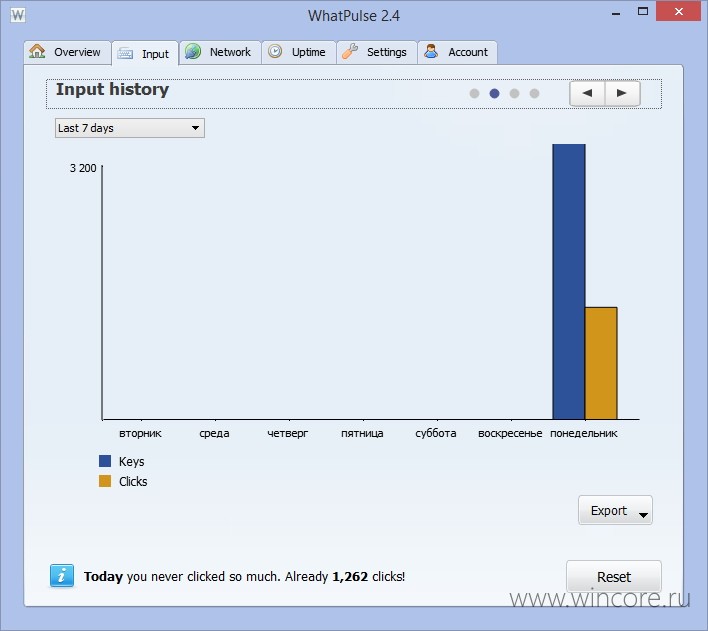Click the 3 200 axis value
This screenshot has width=708, height=631.
[x=83, y=168]
